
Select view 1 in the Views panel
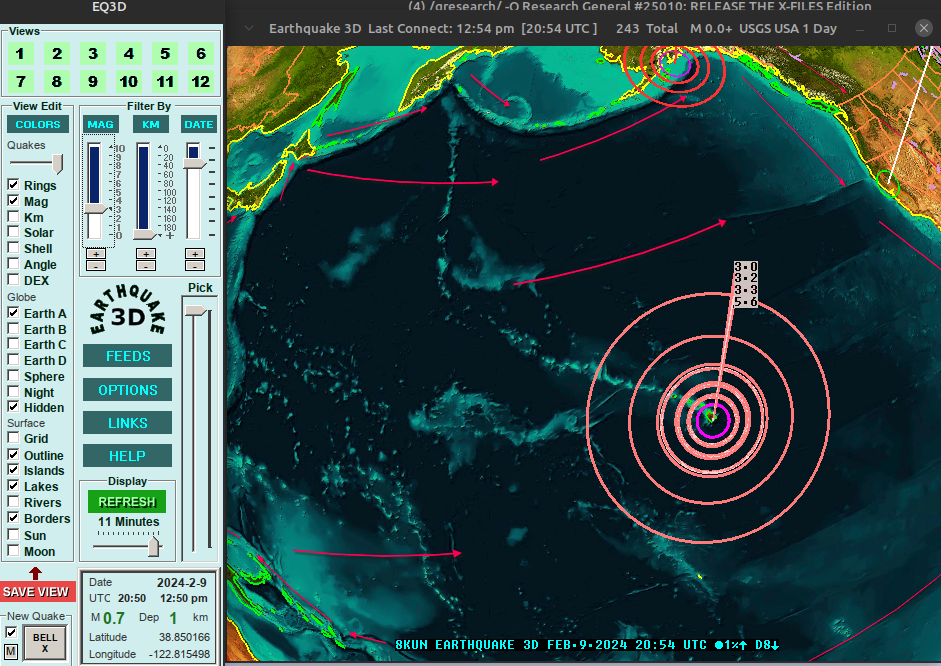coord(20,54)
